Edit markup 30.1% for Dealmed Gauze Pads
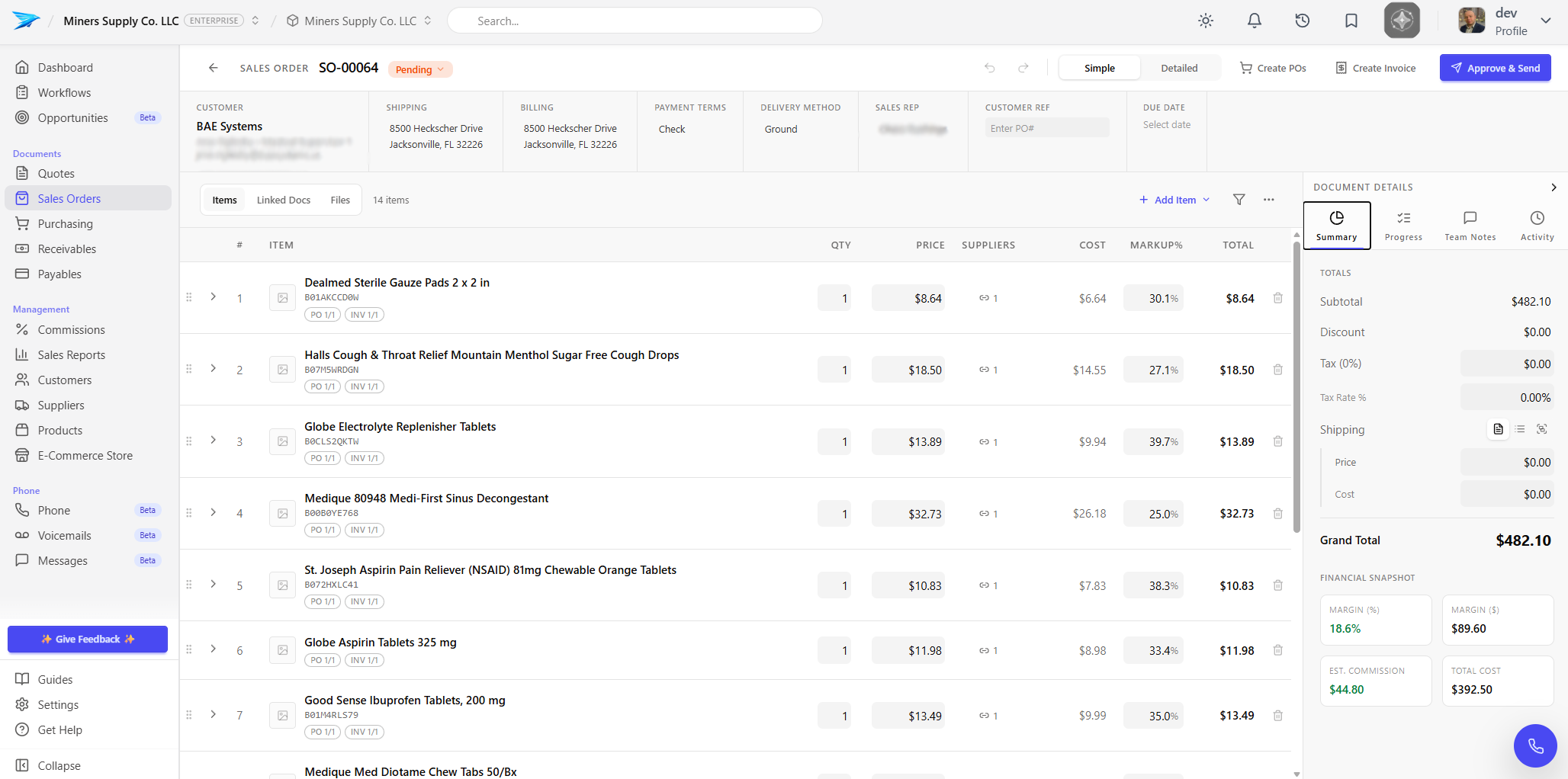 click(1153, 298)
